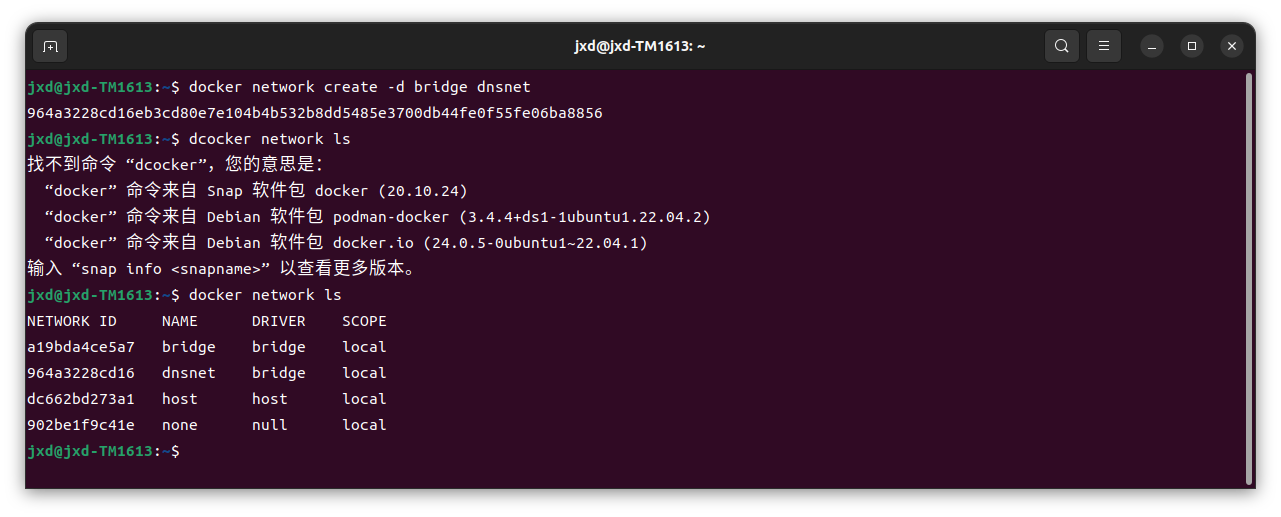The image size is (1281, 517).
Task: Click the null driver entry
Action: point(270,425)
